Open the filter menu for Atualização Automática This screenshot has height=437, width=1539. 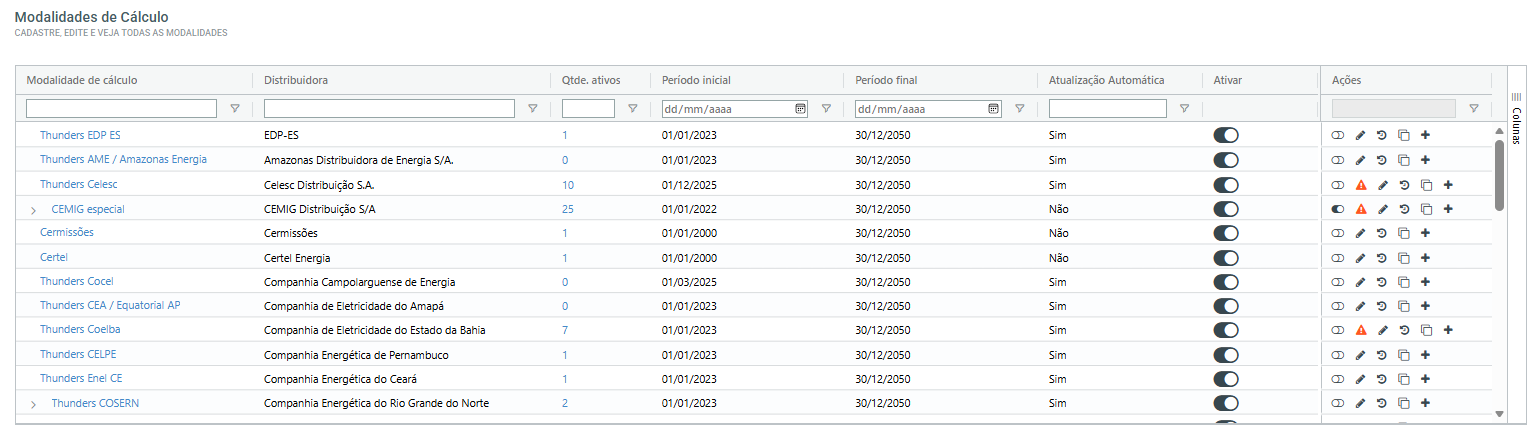pyautogui.click(x=1184, y=109)
